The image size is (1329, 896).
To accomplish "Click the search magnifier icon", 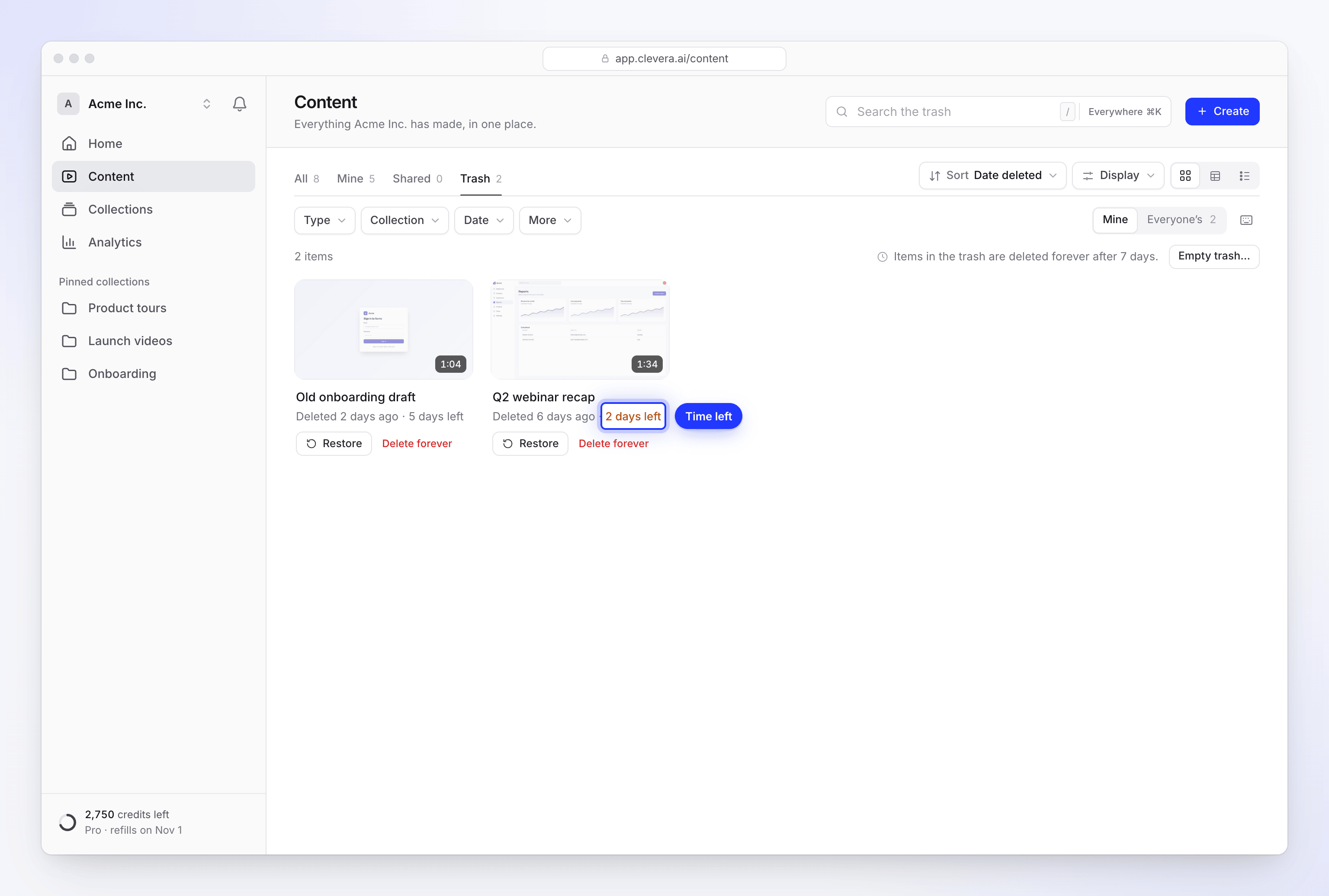I will (842, 112).
